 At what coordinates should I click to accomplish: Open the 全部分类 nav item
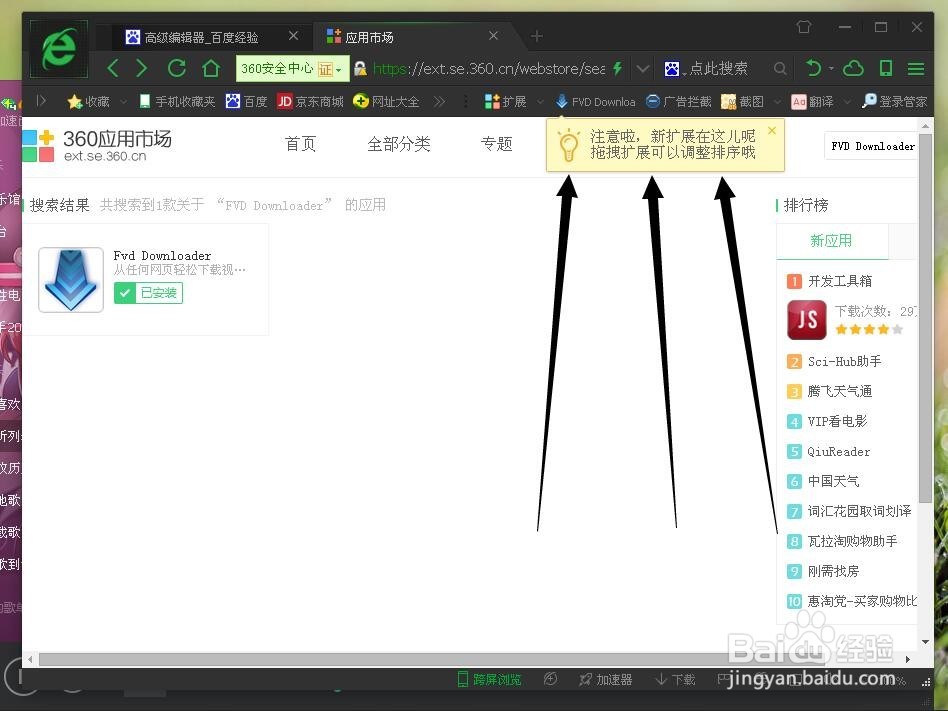399,144
